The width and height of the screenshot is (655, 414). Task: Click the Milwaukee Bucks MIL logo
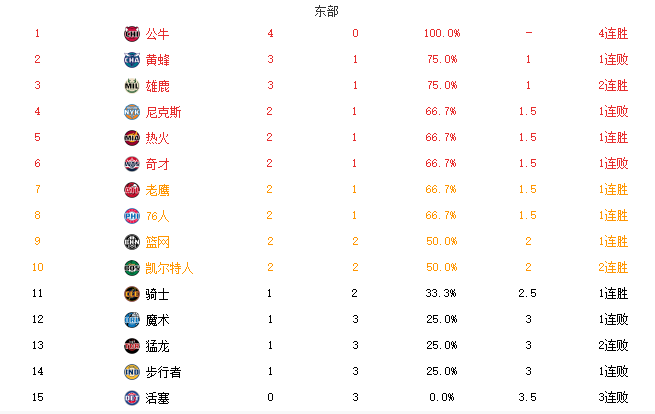coord(132,86)
